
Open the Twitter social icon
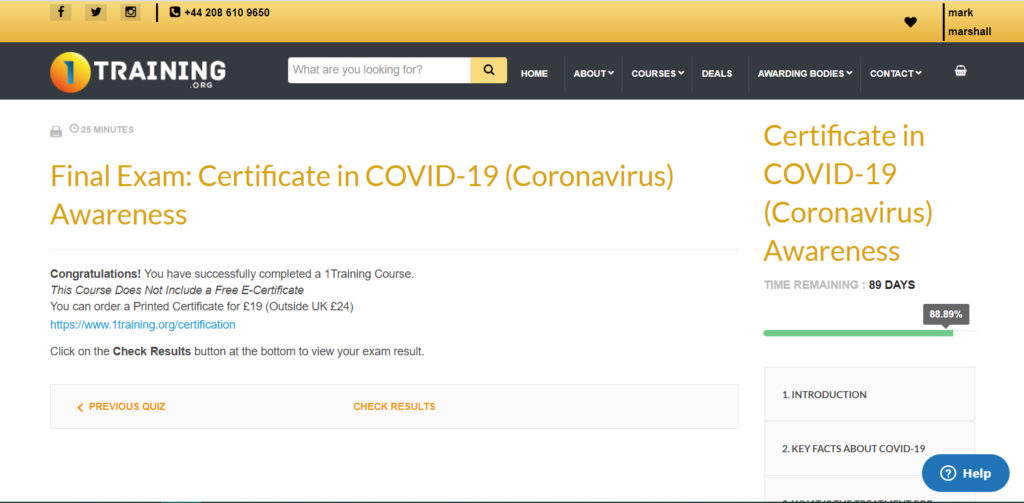[x=96, y=12]
